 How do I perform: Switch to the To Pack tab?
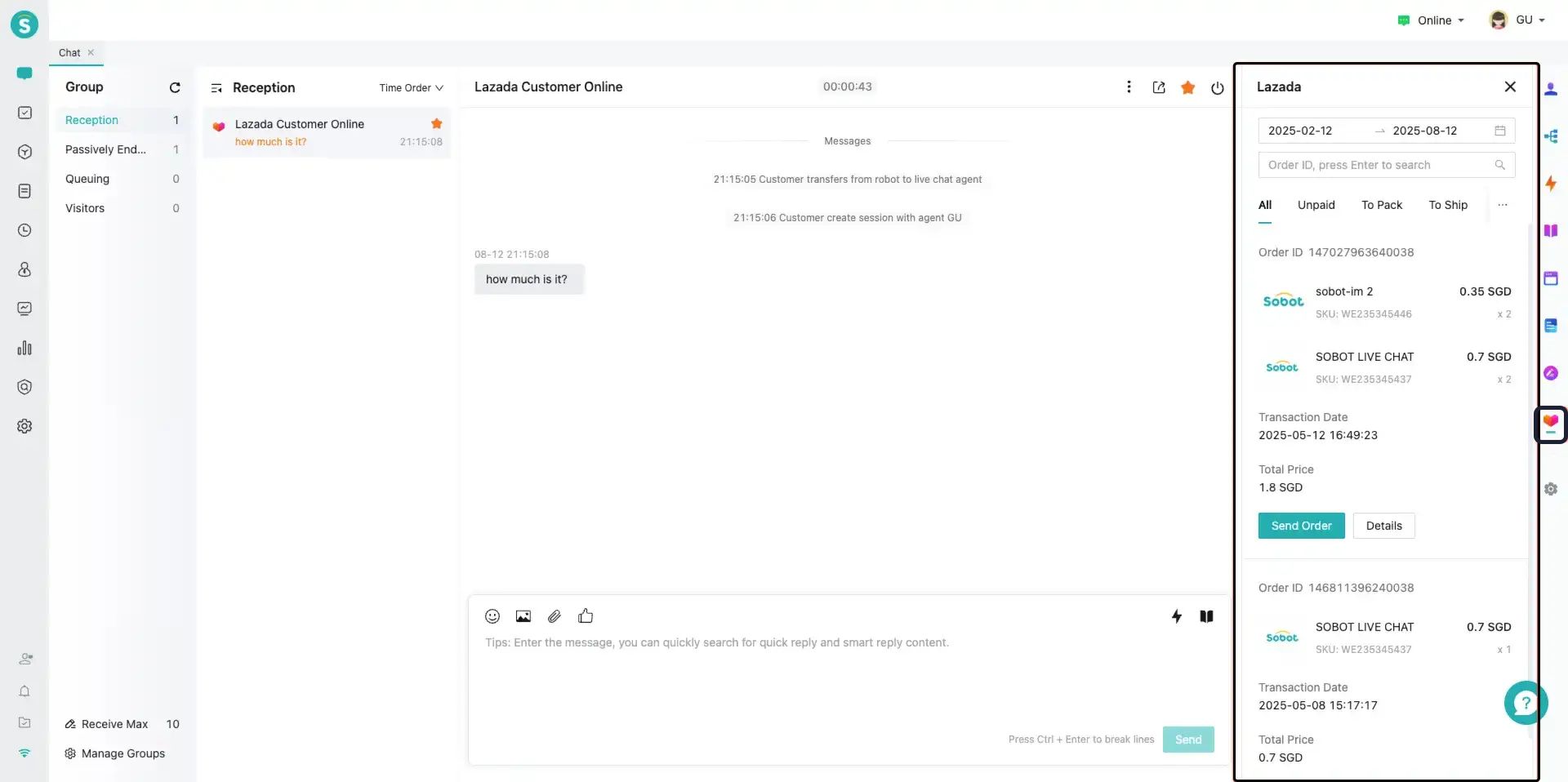[1382, 205]
